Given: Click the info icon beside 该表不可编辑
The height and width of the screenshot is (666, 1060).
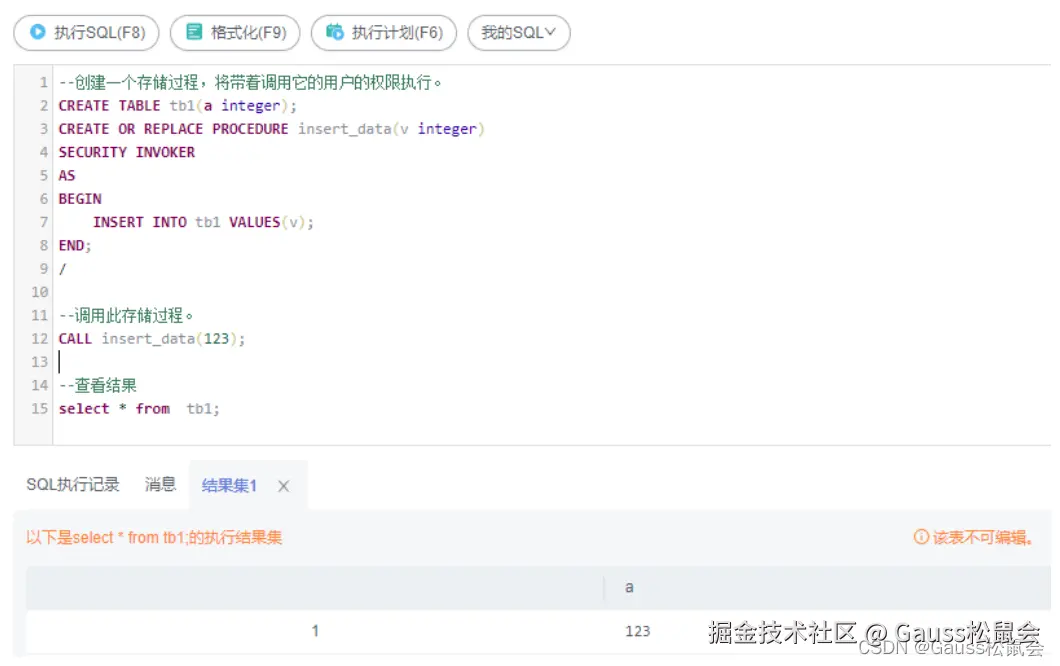Looking at the screenshot, I should [x=921, y=537].
